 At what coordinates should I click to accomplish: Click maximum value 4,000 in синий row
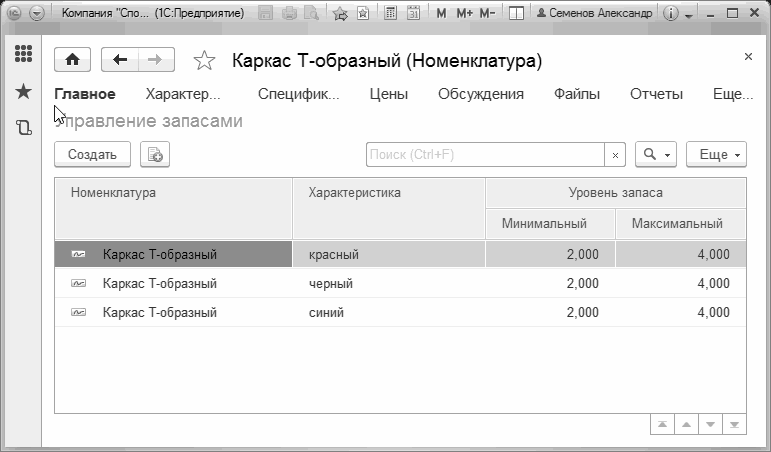[681, 312]
